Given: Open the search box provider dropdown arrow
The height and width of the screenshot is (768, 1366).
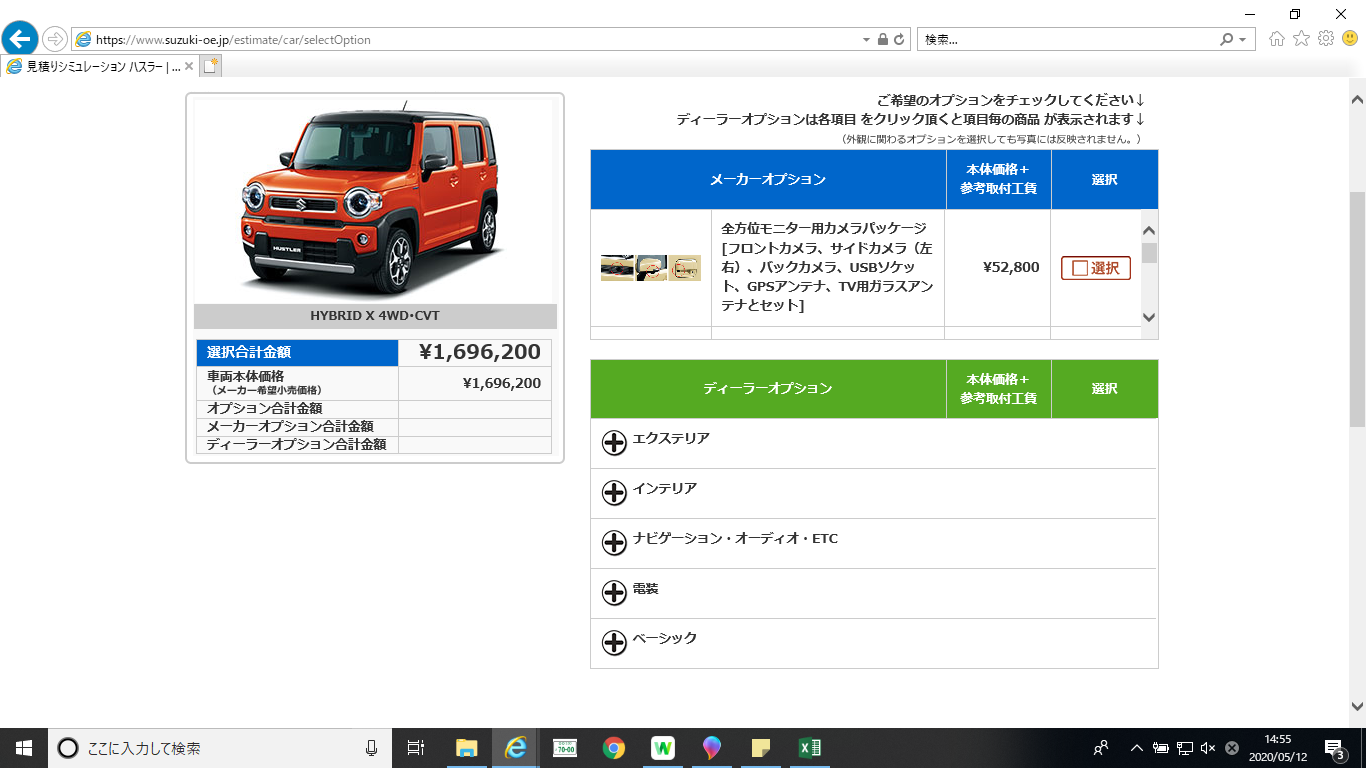Looking at the screenshot, I should [x=1243, y=40].
